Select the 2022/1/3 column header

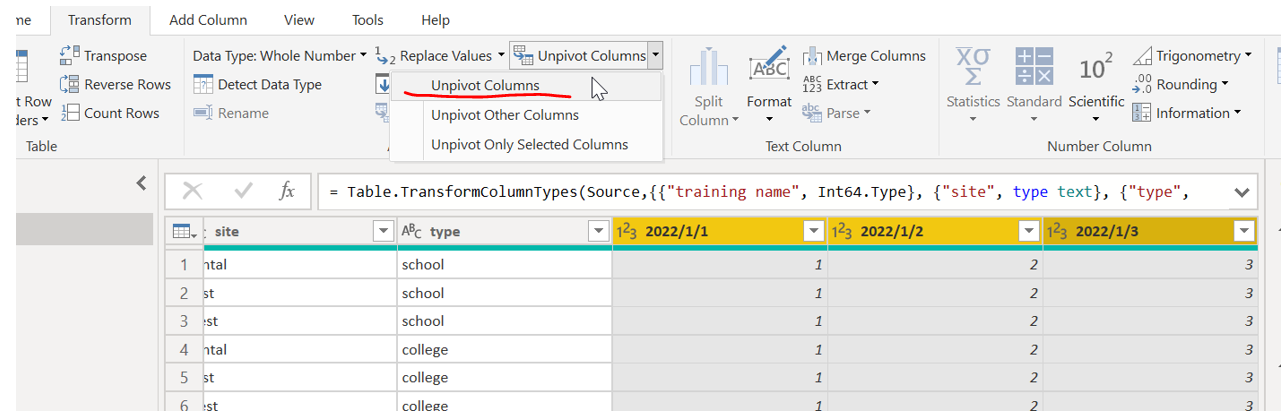tap(1150, 231)
